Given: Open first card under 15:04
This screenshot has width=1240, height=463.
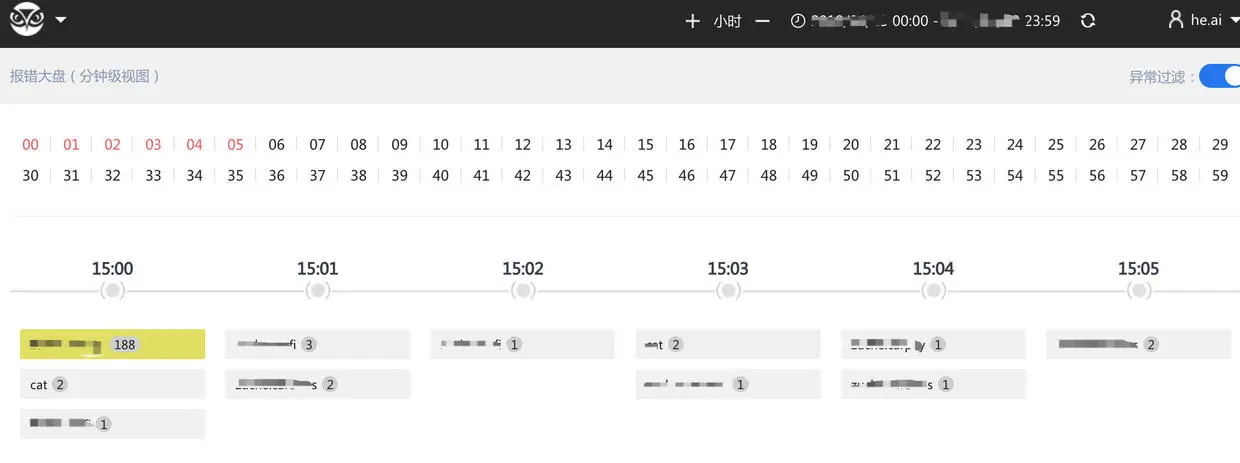Looking at the screenshot, I should [933, 344].
